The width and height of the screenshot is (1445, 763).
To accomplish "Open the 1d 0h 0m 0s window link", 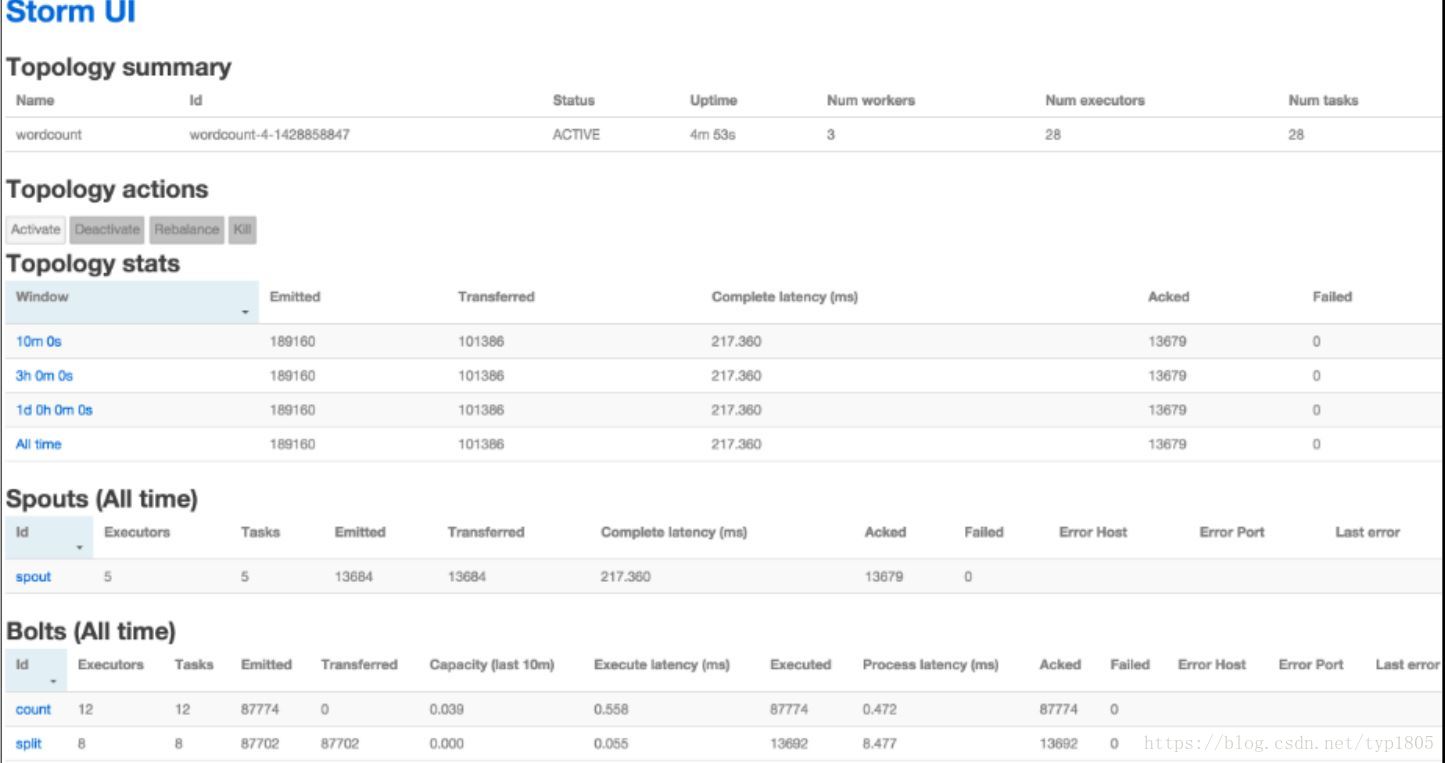I will (54, 410).
